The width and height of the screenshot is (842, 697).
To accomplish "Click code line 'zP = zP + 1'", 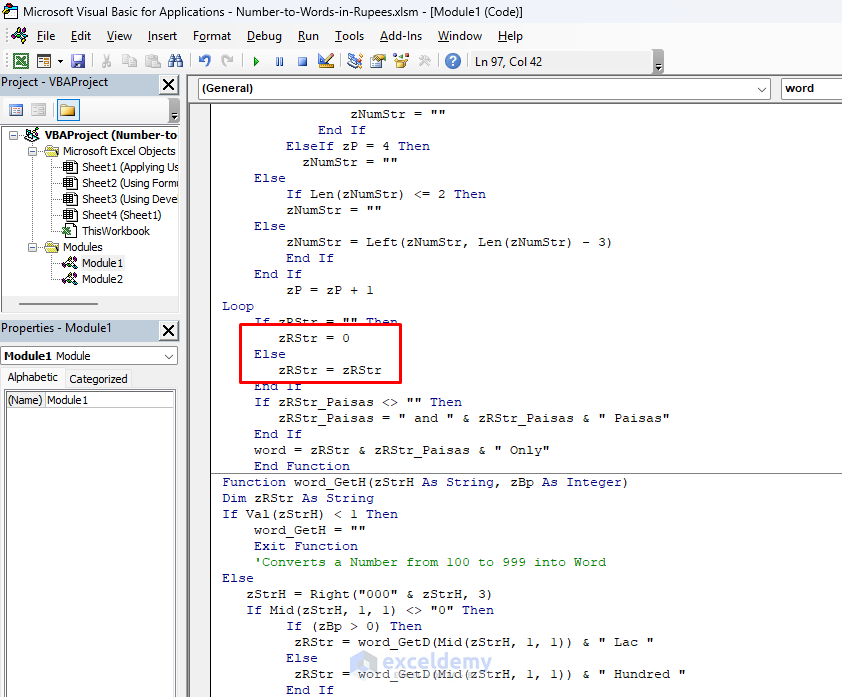I will click(330, 291).
